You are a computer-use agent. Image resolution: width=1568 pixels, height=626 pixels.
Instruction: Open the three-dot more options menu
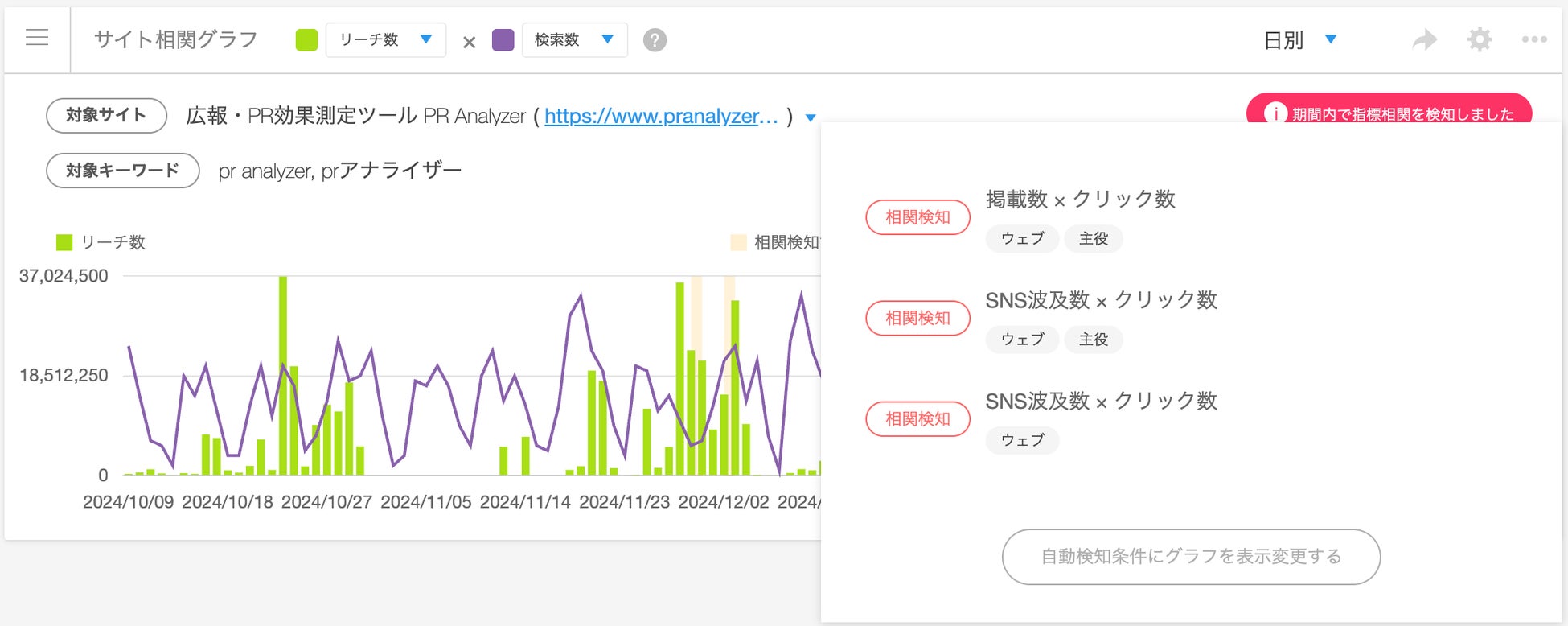click(x=1533, y=39)
